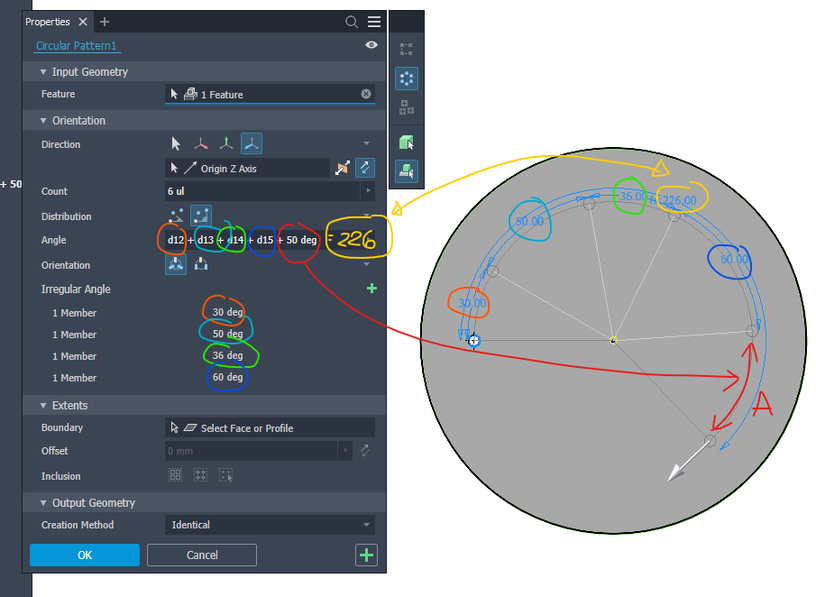
Task: Choose the red X axis direction icon
Action: coord(201,144)
